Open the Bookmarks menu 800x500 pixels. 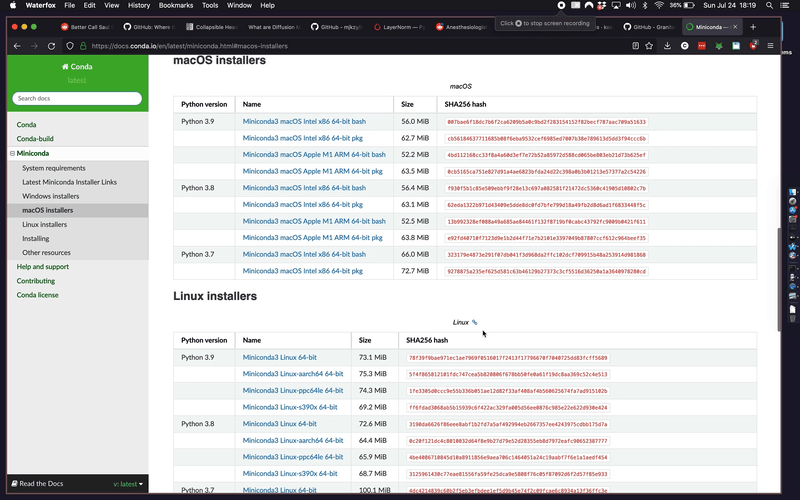coord(176,5)
